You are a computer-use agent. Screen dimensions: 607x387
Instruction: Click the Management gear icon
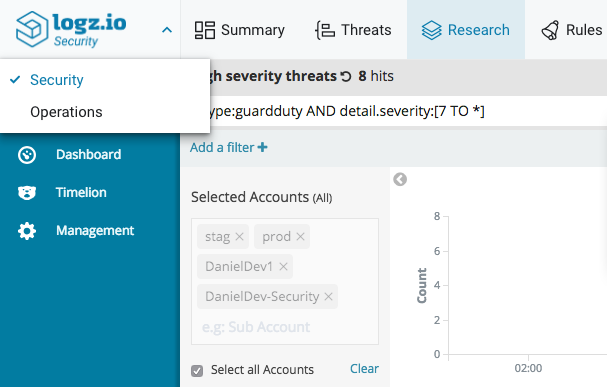[x=27, y=231]
